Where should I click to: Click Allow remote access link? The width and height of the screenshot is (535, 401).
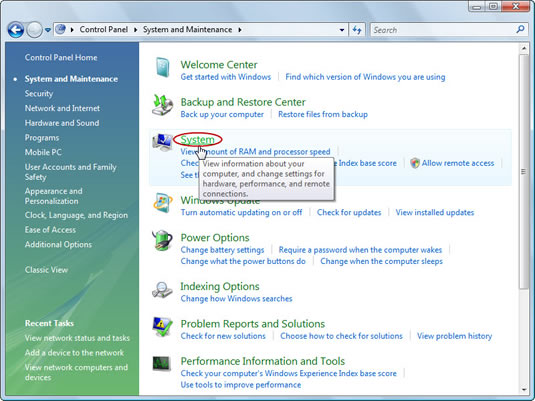458,163
